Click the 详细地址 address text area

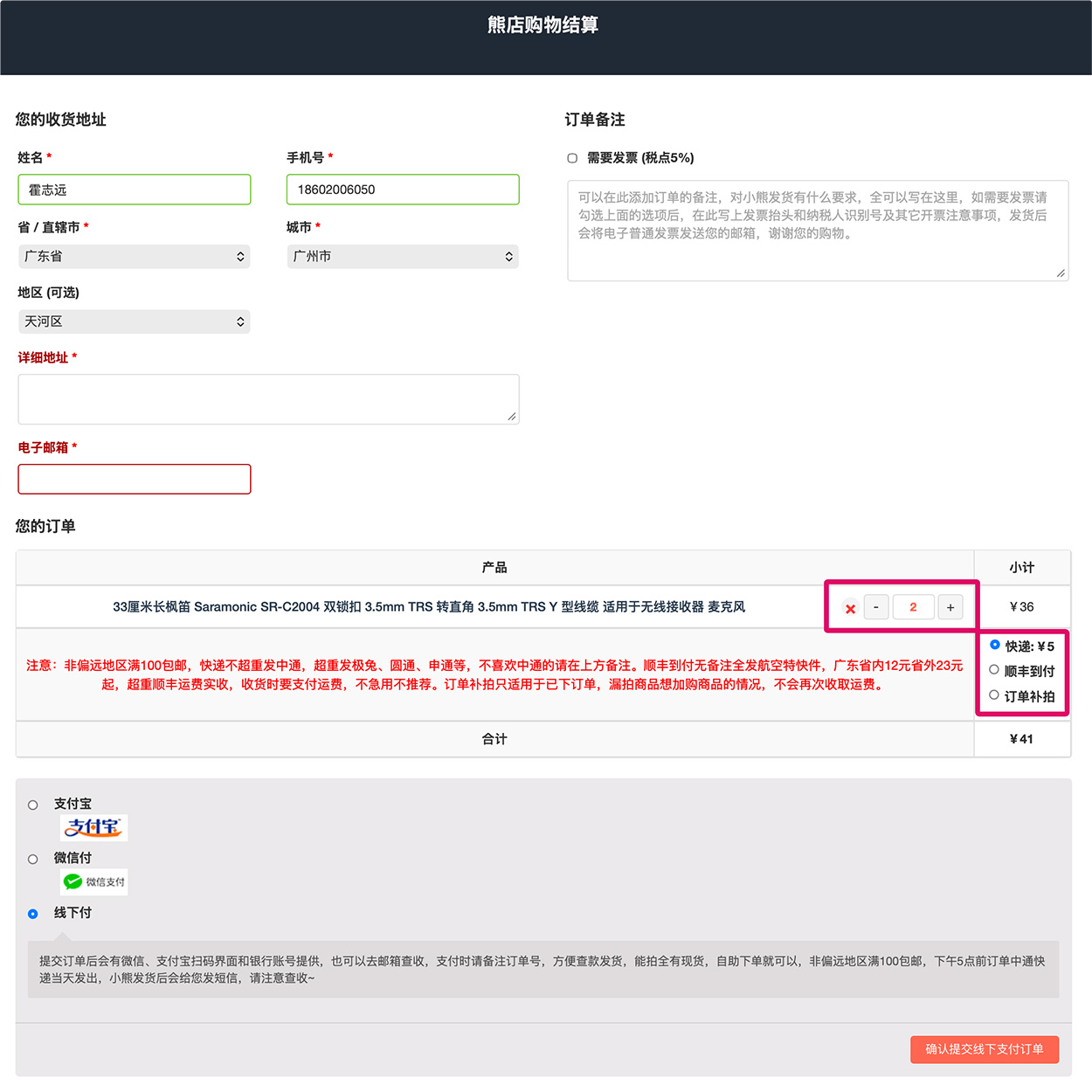(x=268, y=399)
